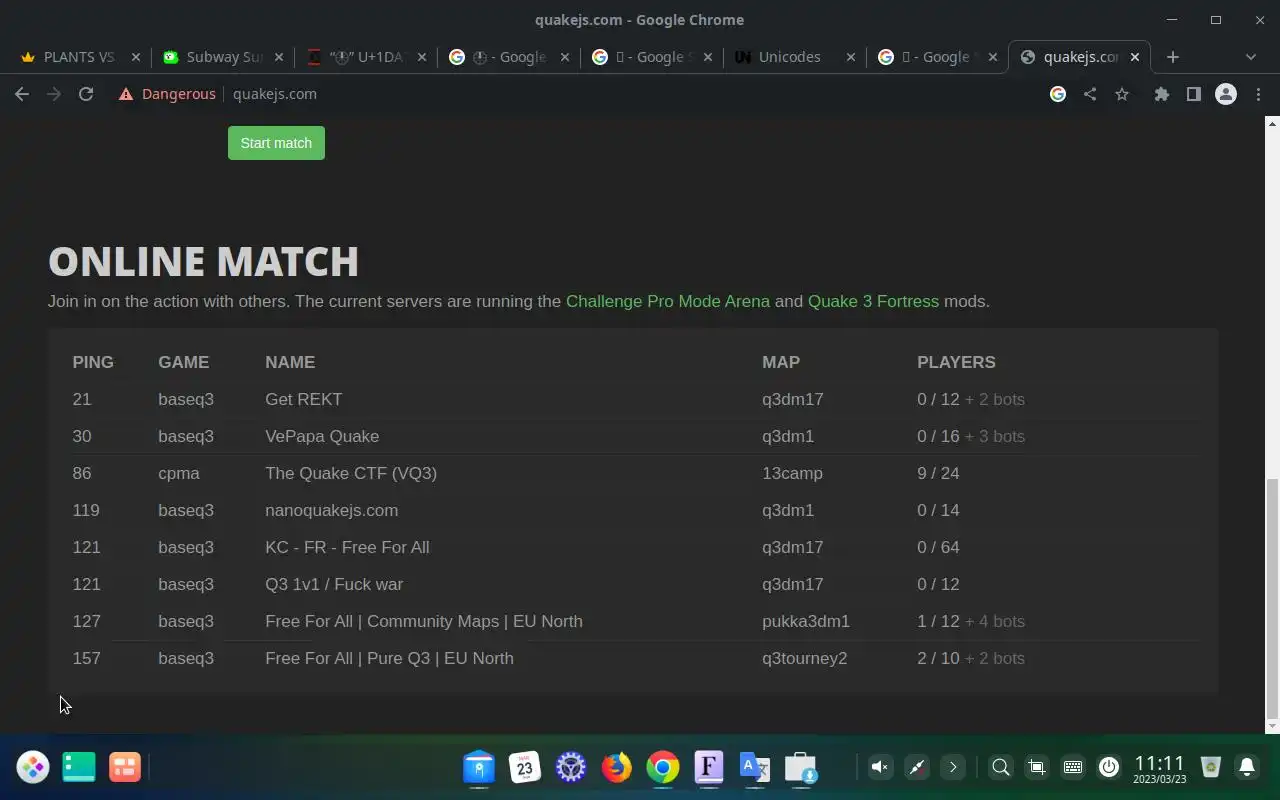This screenshot has width=1280, height=800.
Task: Click the q3tourney2 map cell
Action: 804,658
